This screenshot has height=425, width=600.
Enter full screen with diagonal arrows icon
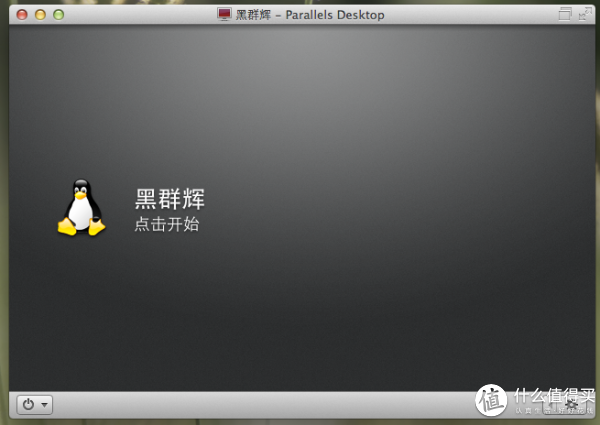tap(585, 14)
